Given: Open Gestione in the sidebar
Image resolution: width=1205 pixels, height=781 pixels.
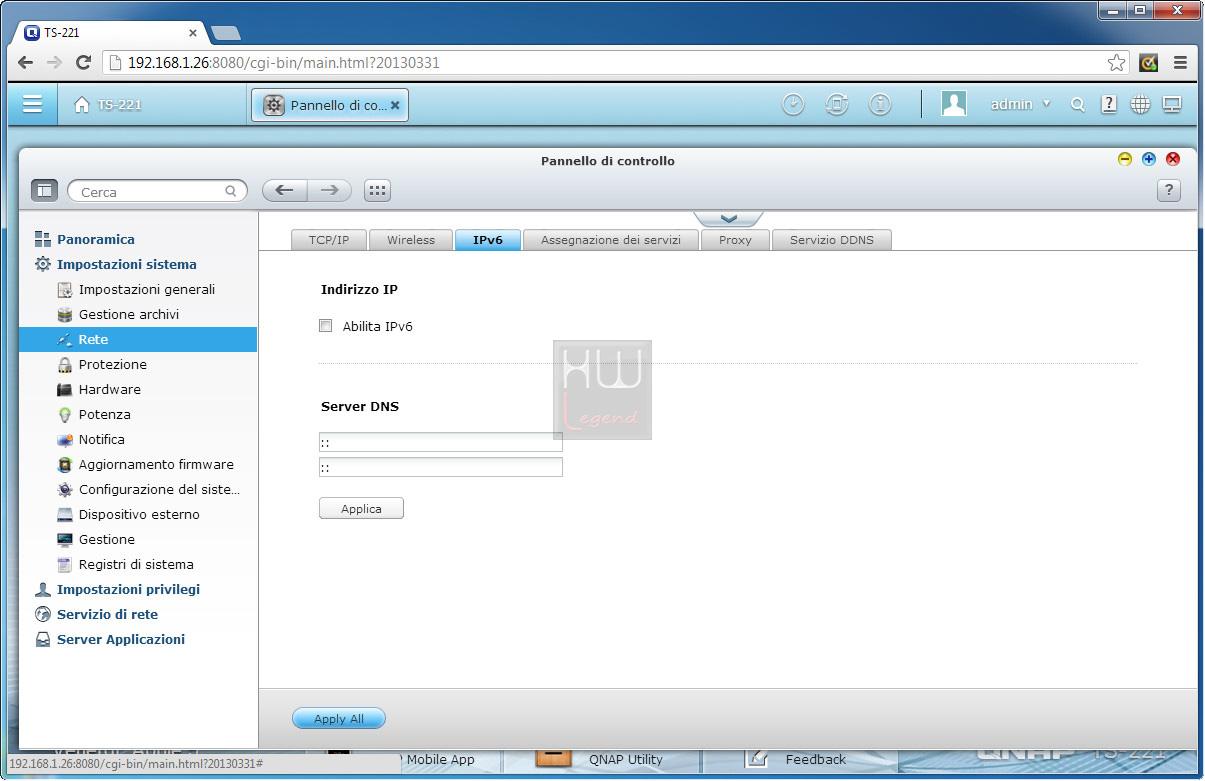Looking at the screenshot, I should point(107,540).
